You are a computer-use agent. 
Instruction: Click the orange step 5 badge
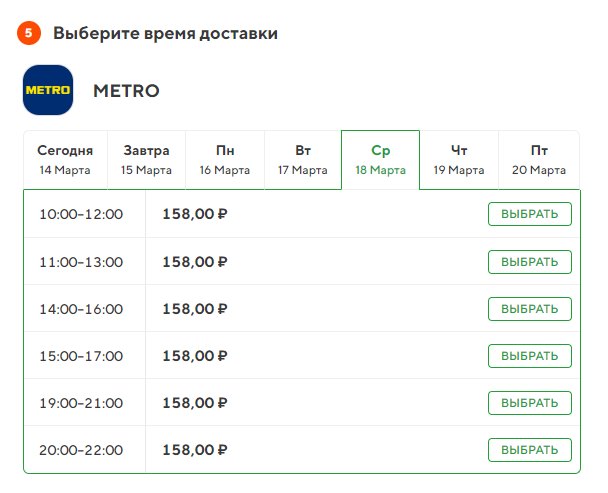click(x=29, y=33)
